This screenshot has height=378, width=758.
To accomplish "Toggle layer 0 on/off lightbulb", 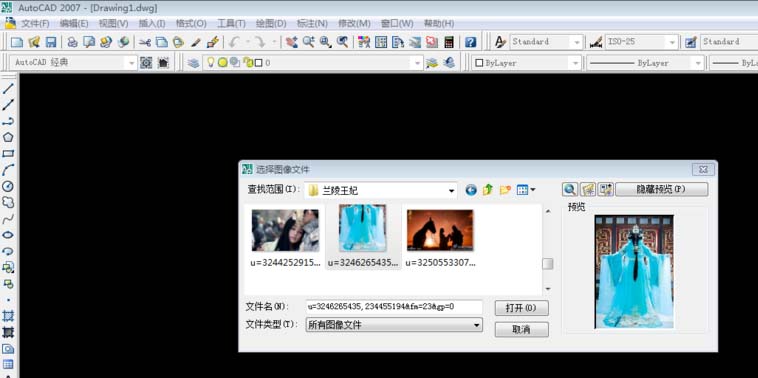I will pyautogui.click(x=211, y=62).
